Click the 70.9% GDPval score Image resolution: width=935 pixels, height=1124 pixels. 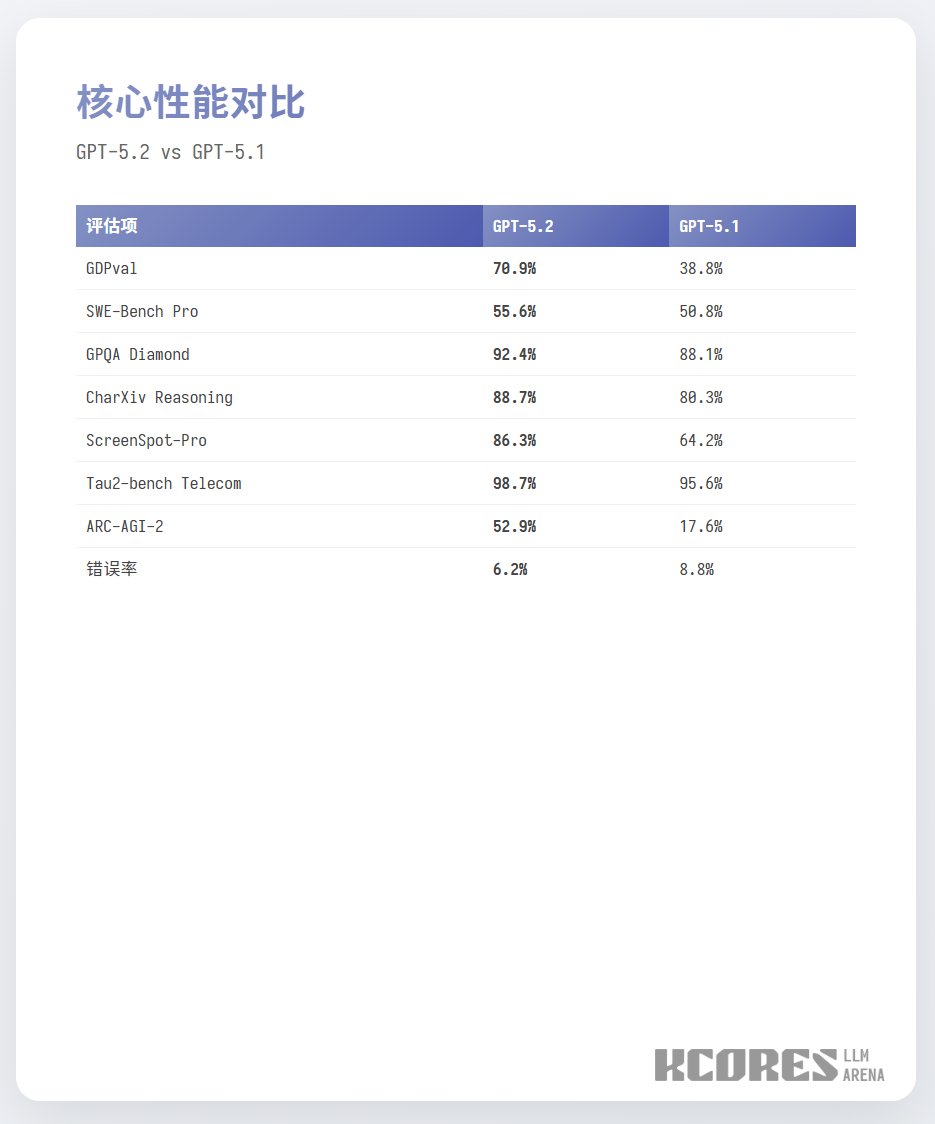click(513, 268)
